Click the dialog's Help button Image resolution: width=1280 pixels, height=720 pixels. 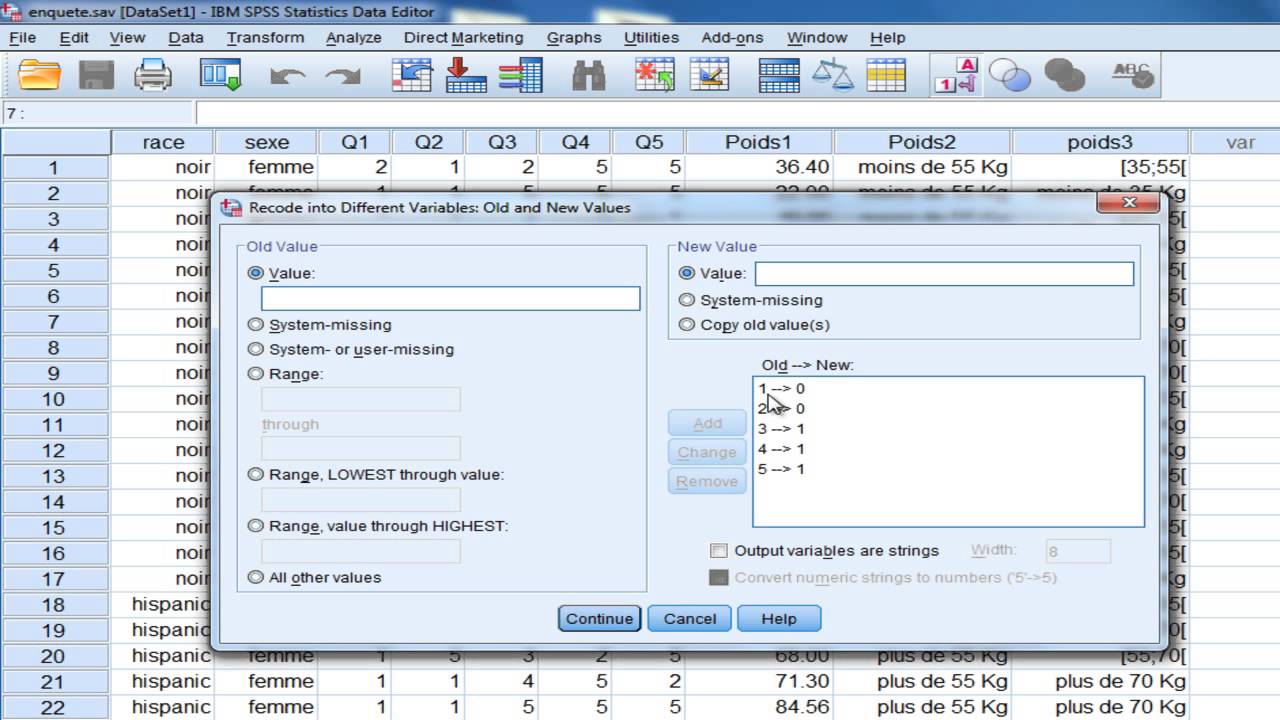coord(779,618)
